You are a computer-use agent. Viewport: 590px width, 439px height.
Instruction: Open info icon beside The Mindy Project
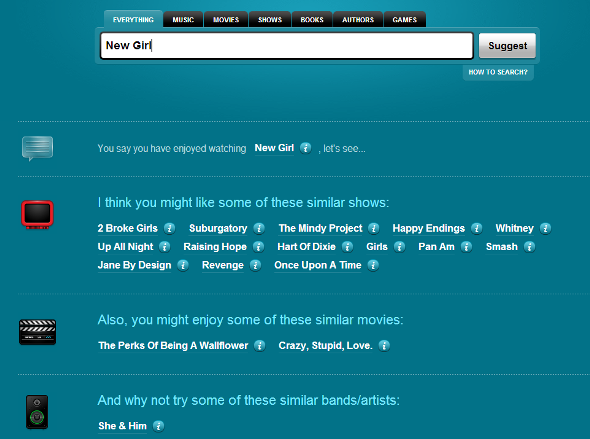(x=374, y=228)
